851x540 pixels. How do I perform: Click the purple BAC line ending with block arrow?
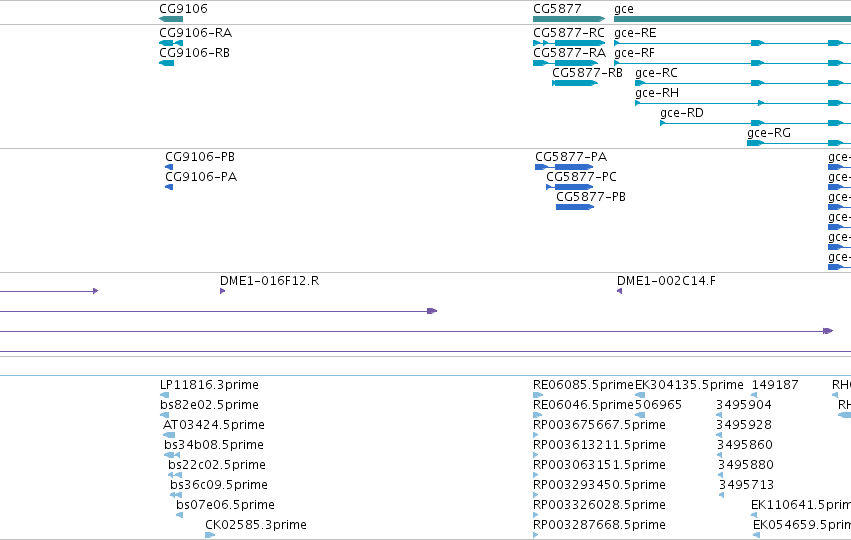(x=217, y=311)
